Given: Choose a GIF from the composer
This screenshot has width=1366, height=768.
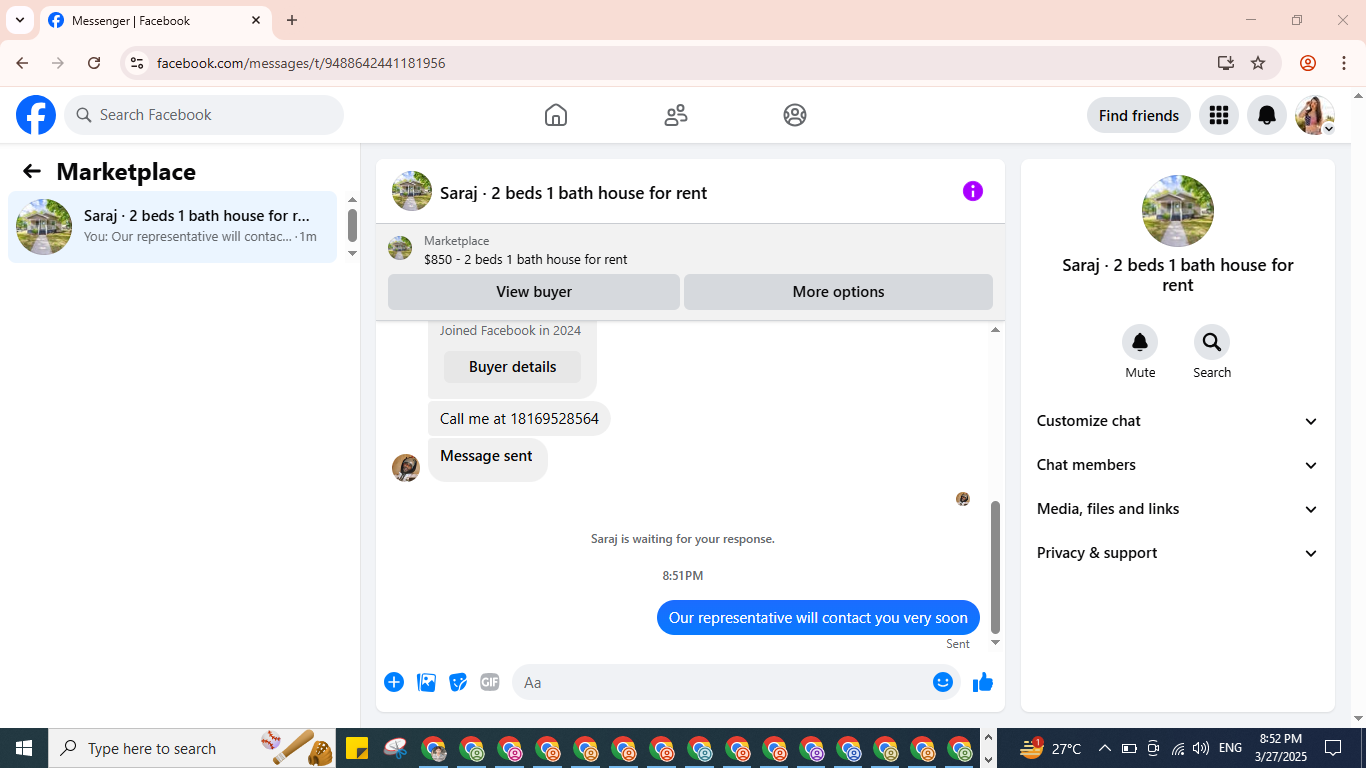Looking at the screenshot, I should (490, 682).
